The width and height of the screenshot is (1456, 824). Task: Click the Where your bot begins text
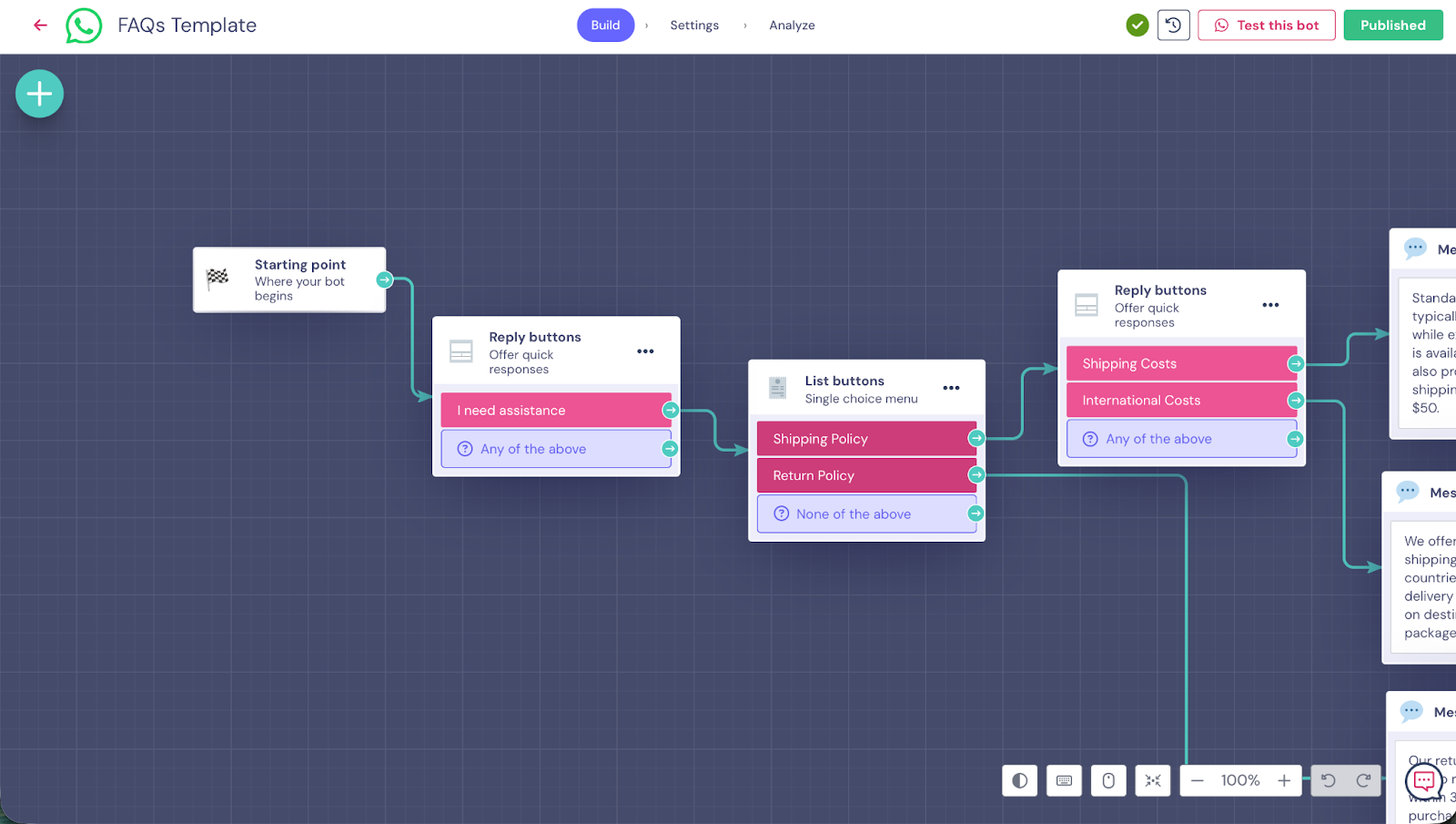[299, 289]
